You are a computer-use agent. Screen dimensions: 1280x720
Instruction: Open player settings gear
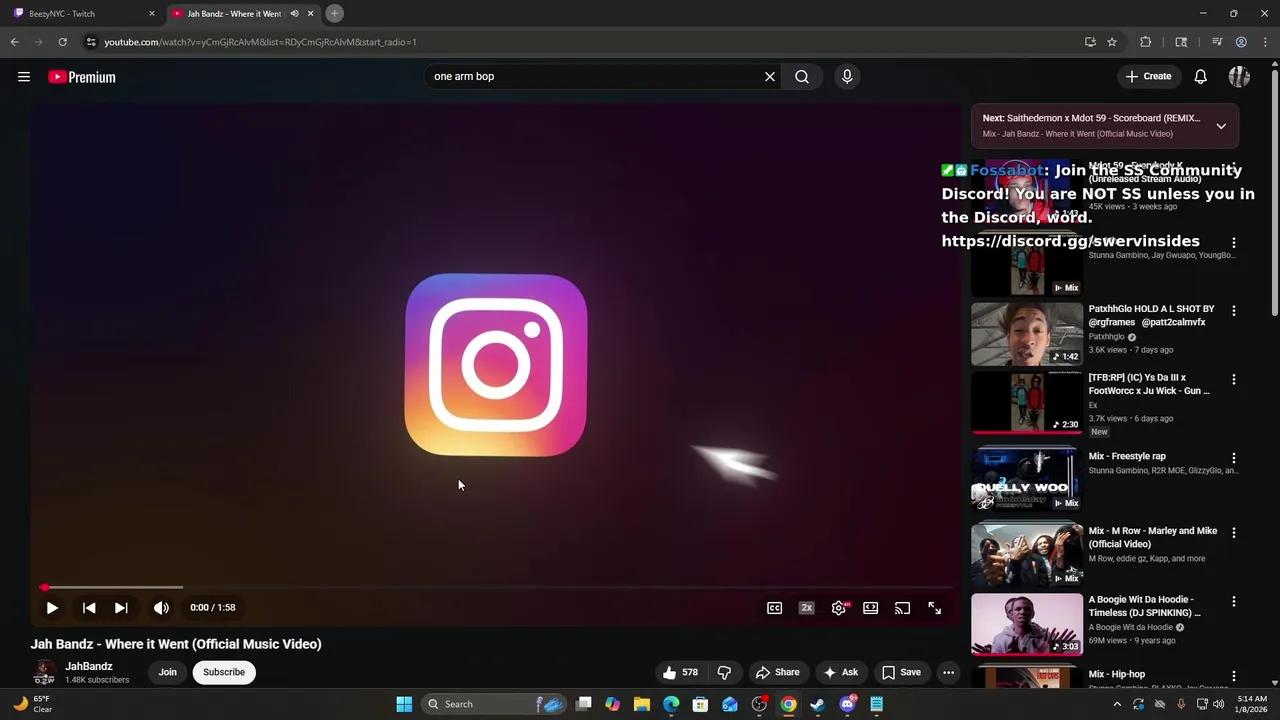(x=839, y=607)
